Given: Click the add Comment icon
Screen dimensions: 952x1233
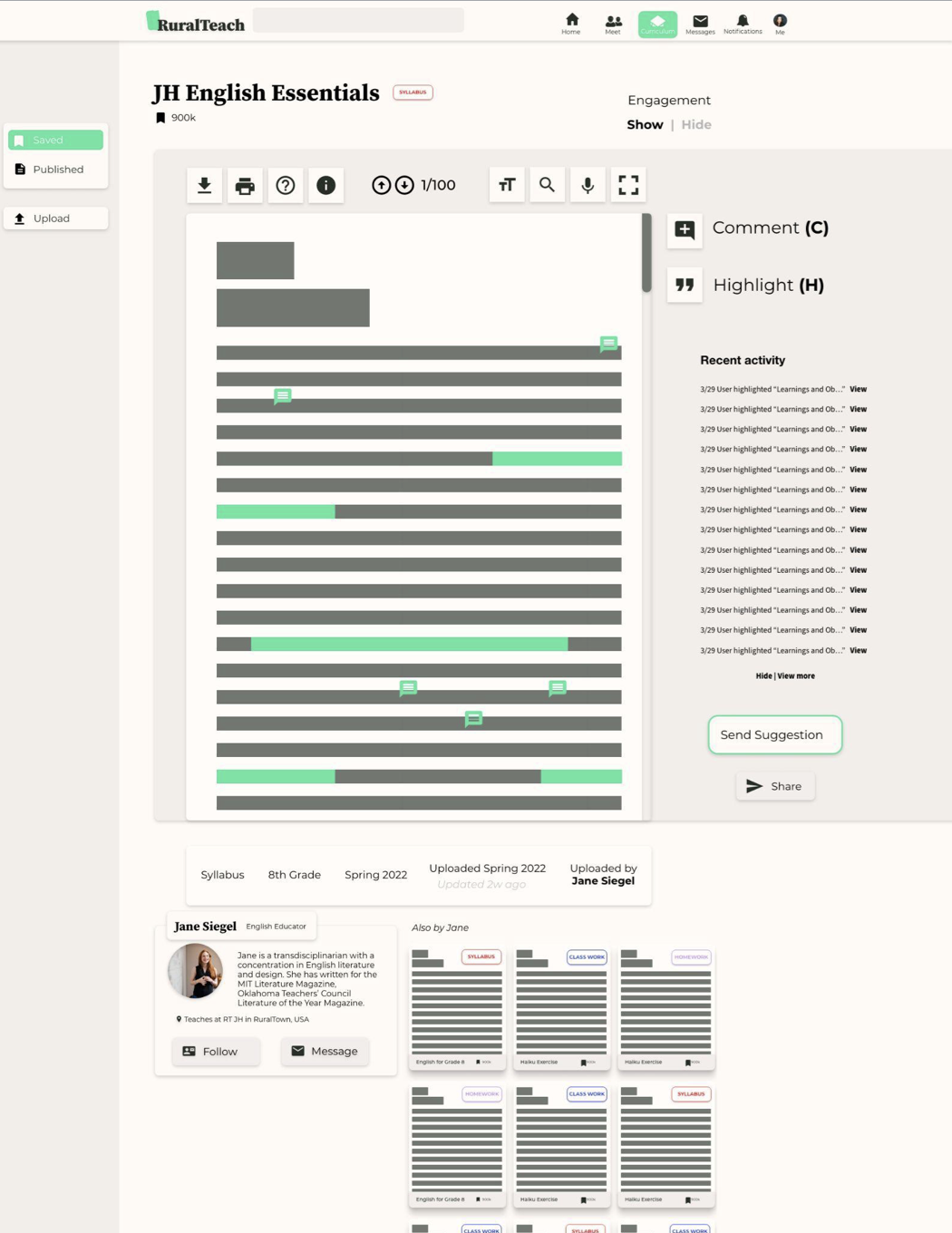Looking at the screenshot, I should coord(685,229).
